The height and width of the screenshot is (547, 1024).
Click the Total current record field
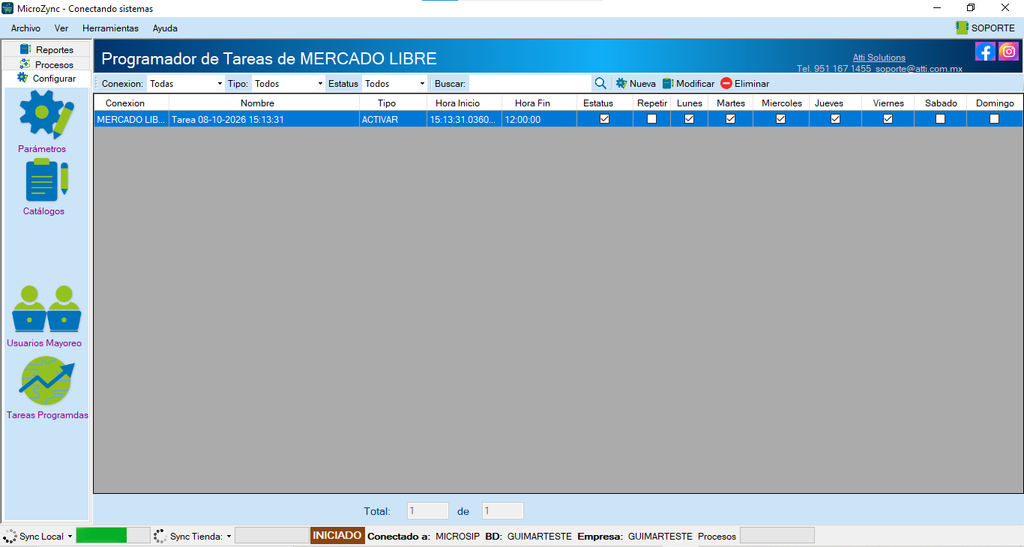tap(428, 511)
